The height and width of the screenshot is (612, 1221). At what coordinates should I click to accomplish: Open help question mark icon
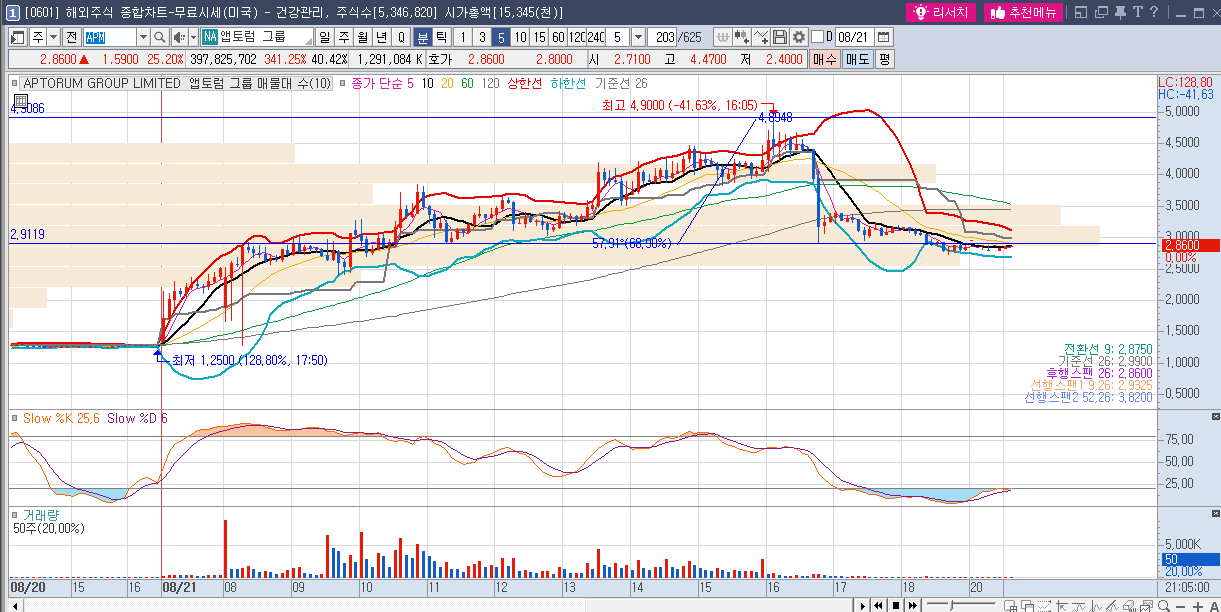click(1155, 12)
